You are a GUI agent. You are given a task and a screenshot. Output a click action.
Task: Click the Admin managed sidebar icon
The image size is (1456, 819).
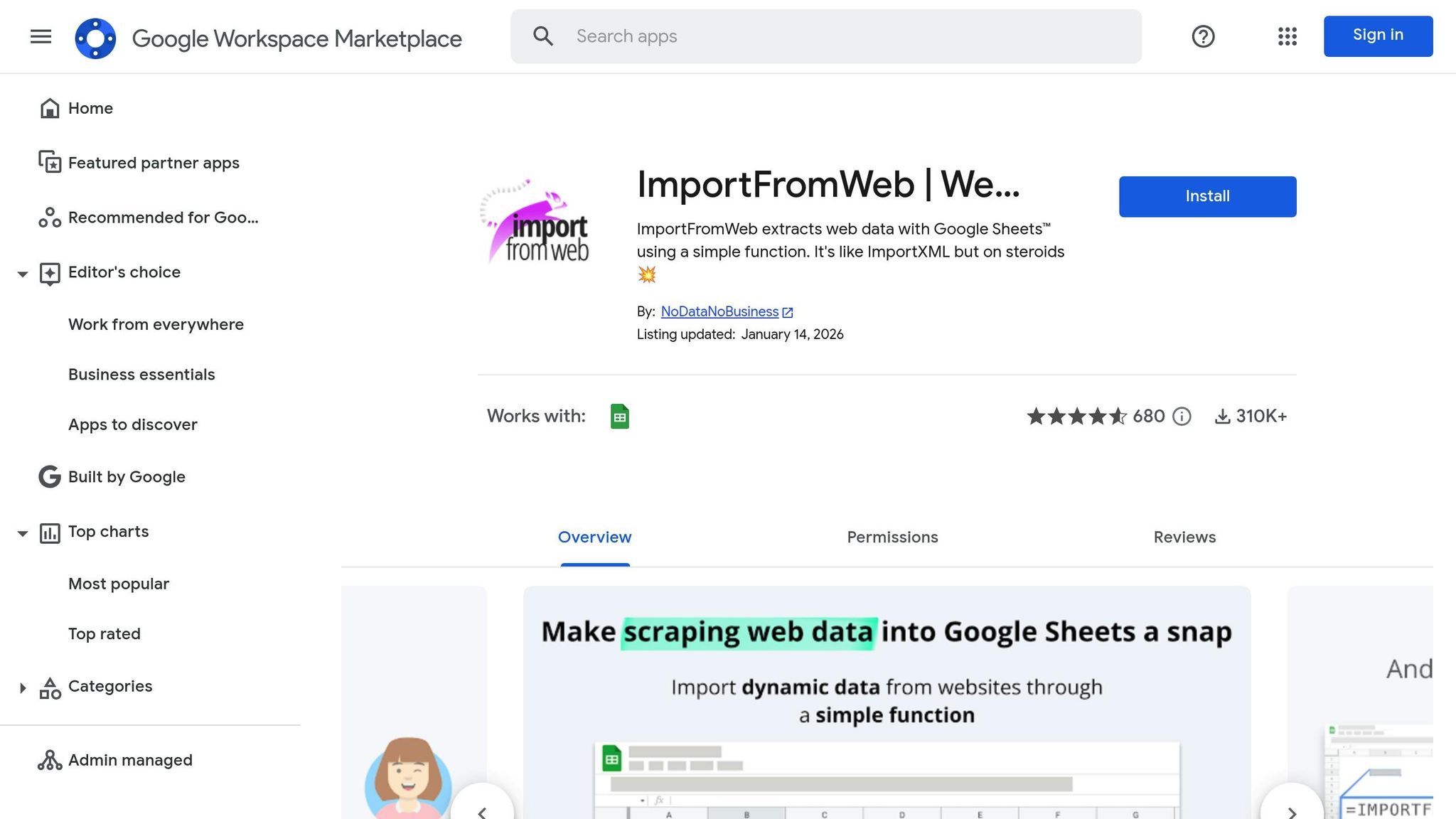(x=48, y=759)
